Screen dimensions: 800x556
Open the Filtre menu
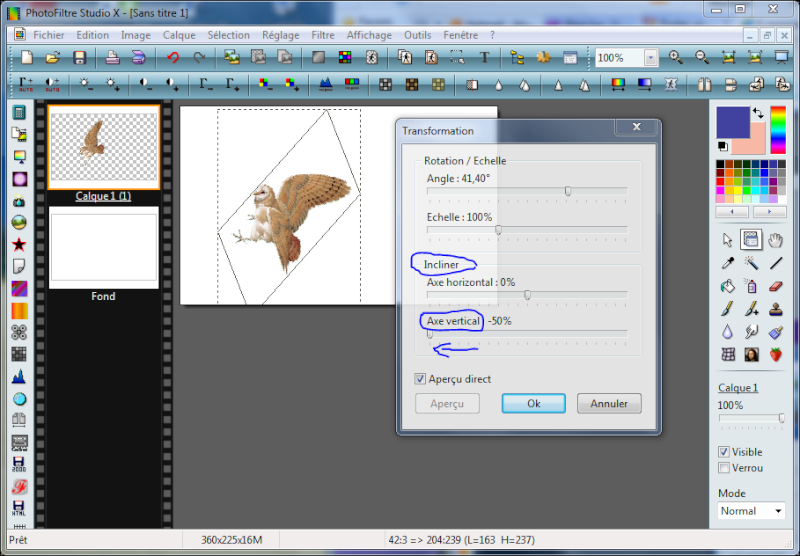[323, 35]
